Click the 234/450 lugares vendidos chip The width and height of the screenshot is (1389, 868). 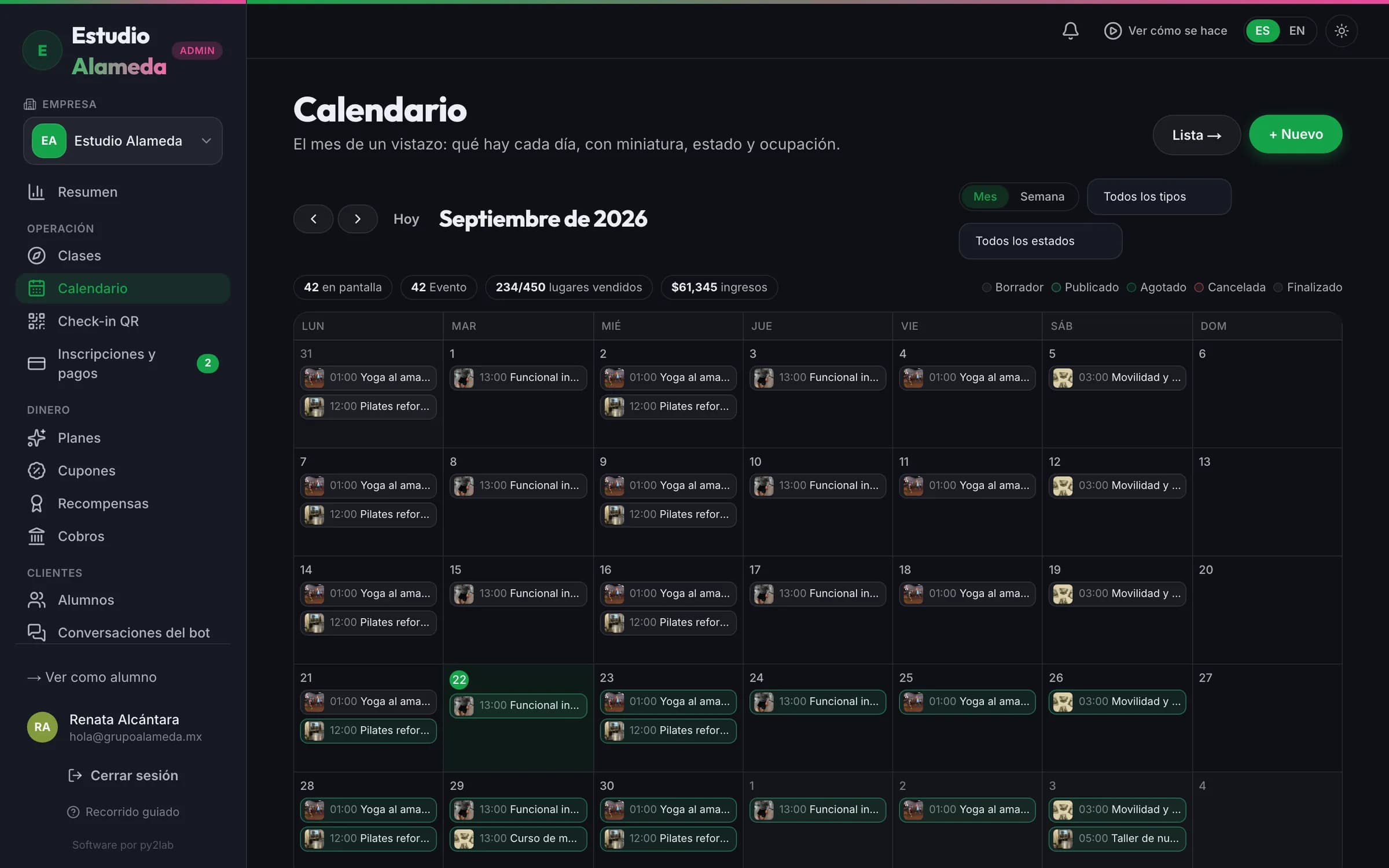[568, 288]
